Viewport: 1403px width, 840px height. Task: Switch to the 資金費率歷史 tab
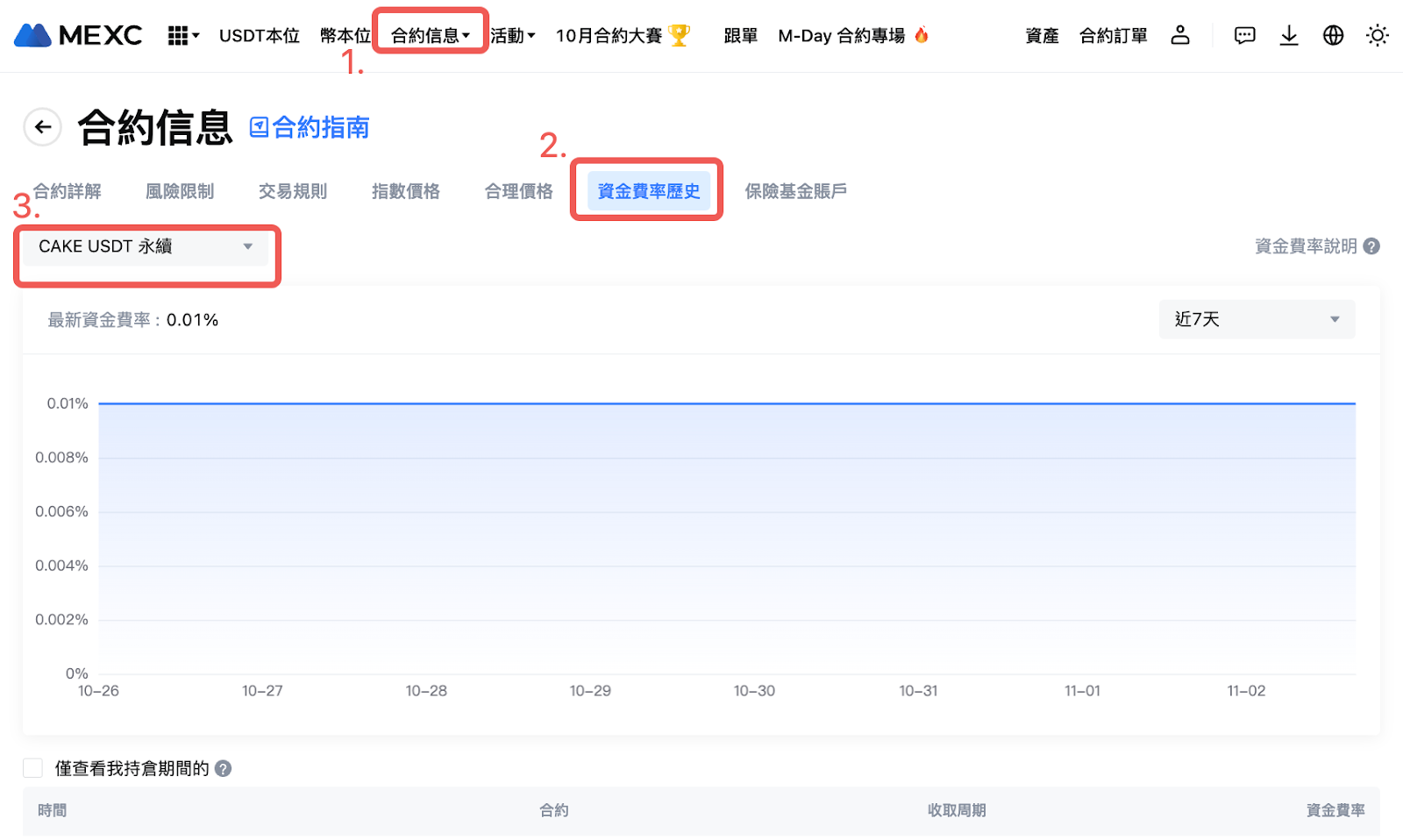coord(648,191)
